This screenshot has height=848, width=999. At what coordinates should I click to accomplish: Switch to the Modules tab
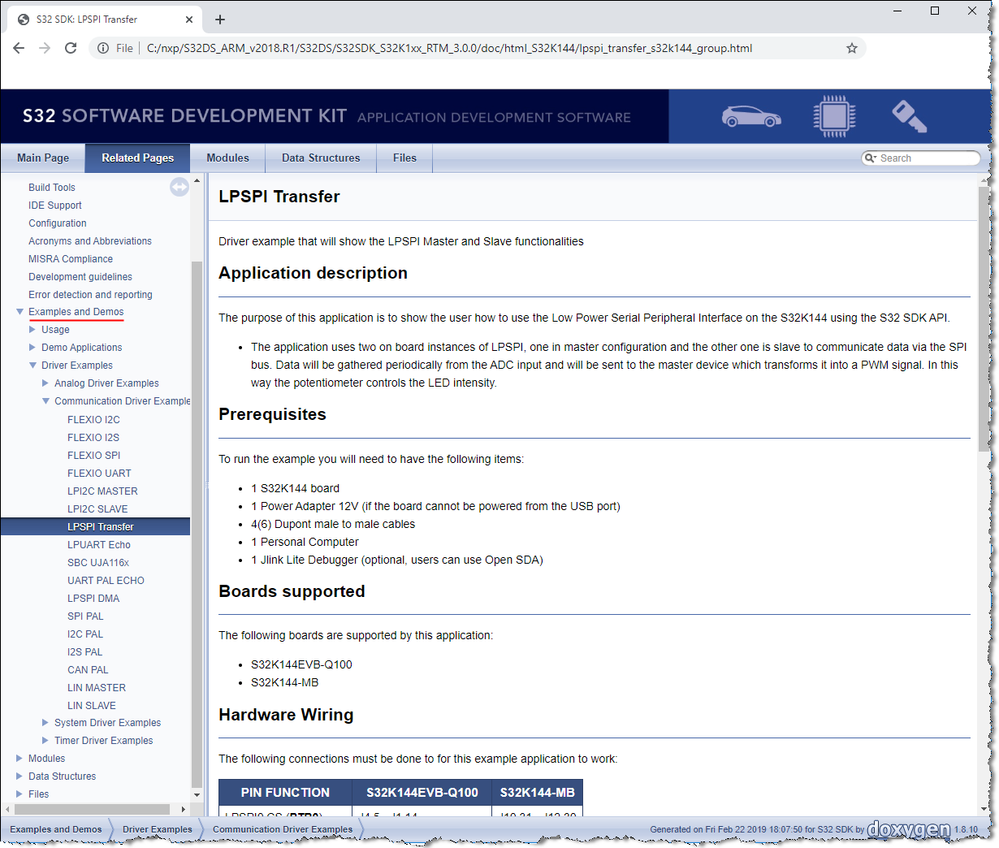(227, 158)
